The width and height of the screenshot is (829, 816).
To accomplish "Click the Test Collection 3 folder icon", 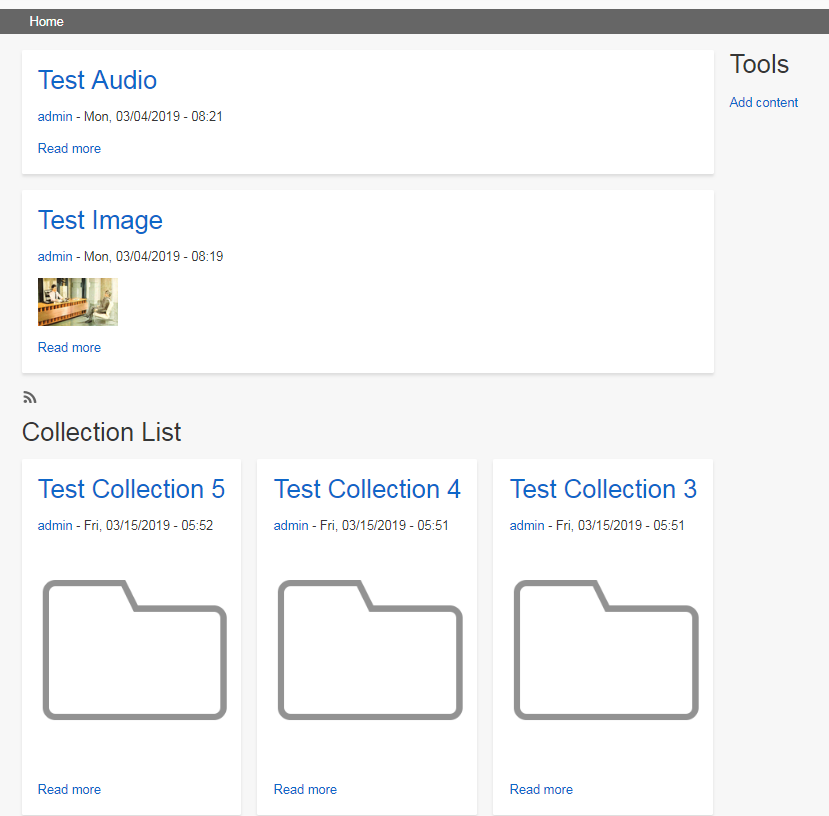I will pos(605,649).
